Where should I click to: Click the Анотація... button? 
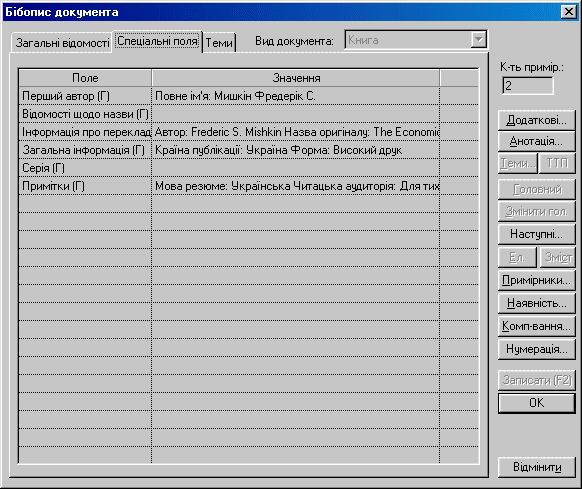coord(536,141)
